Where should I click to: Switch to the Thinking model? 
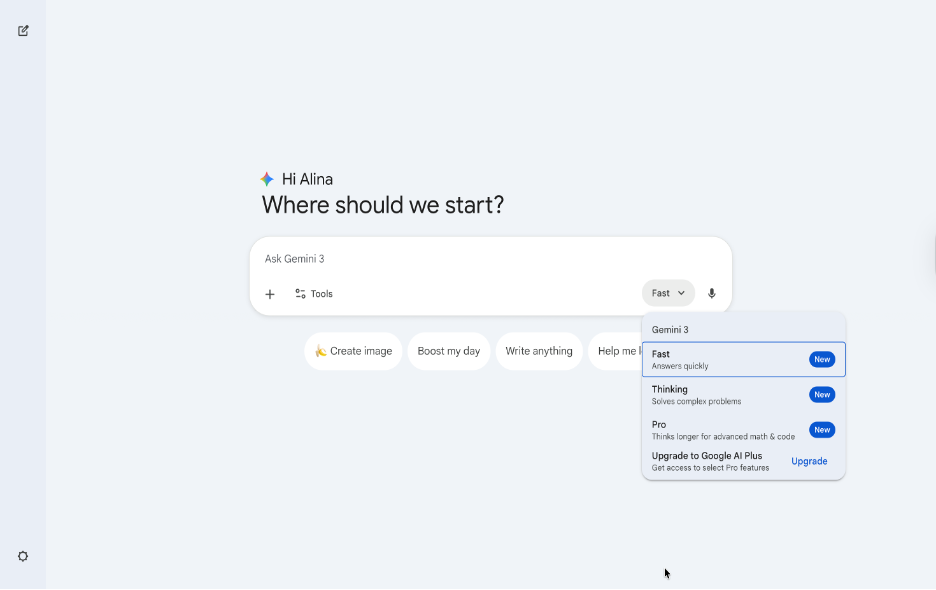point(720,395)
